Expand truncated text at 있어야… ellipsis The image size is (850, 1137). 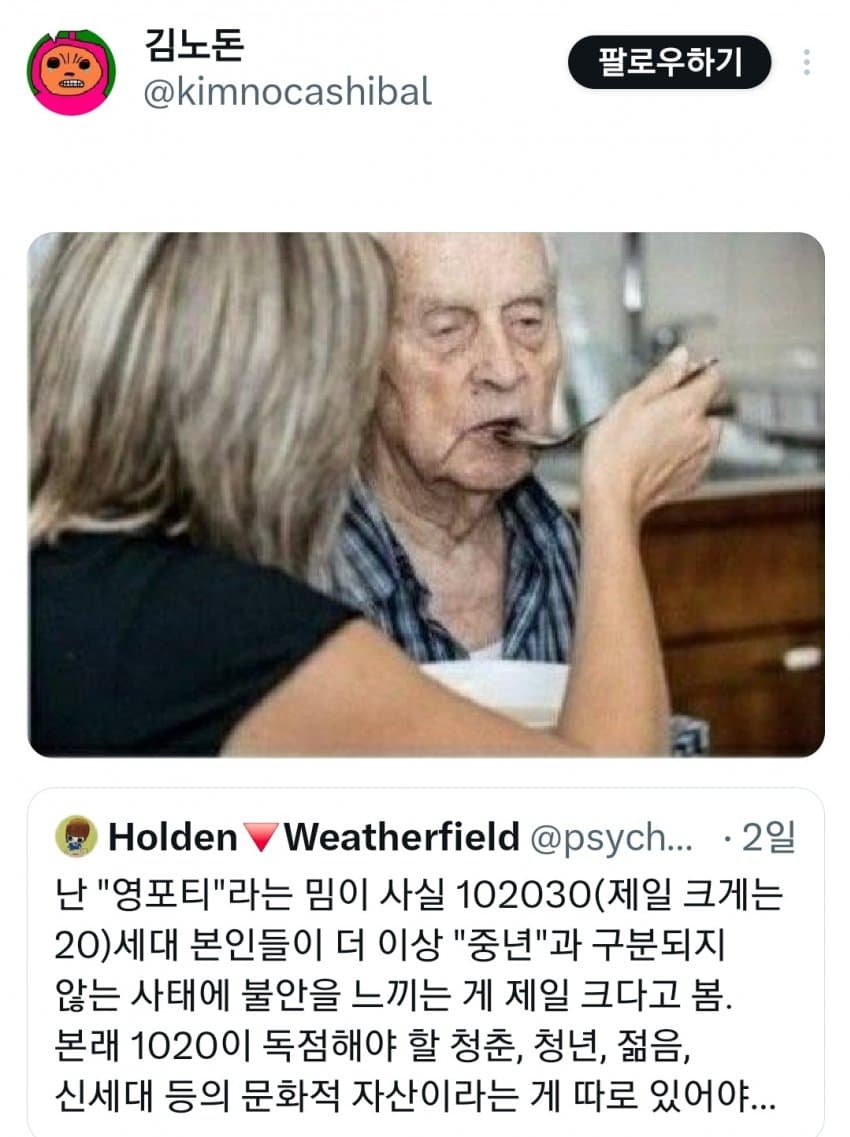(762, 1096)
